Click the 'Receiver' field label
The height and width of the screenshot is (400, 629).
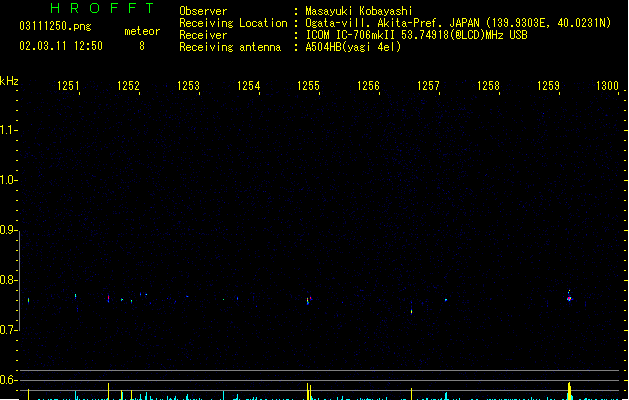pyautogui.click(x=203, y=35)
